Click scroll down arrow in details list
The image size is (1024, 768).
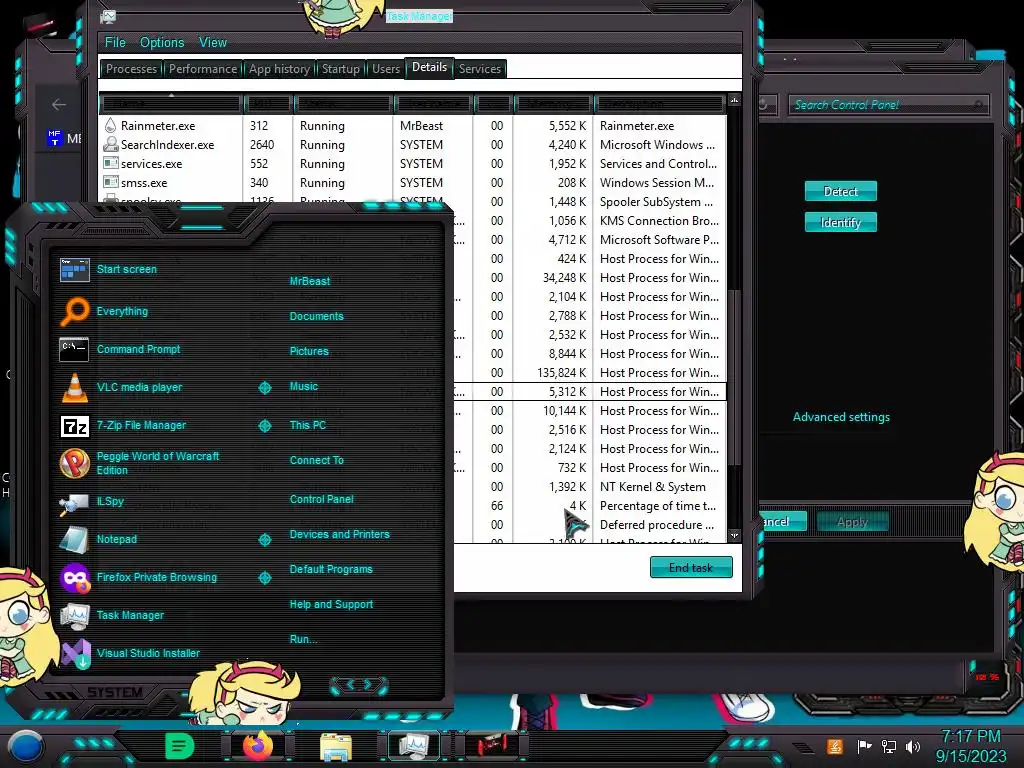pos(735,536)
